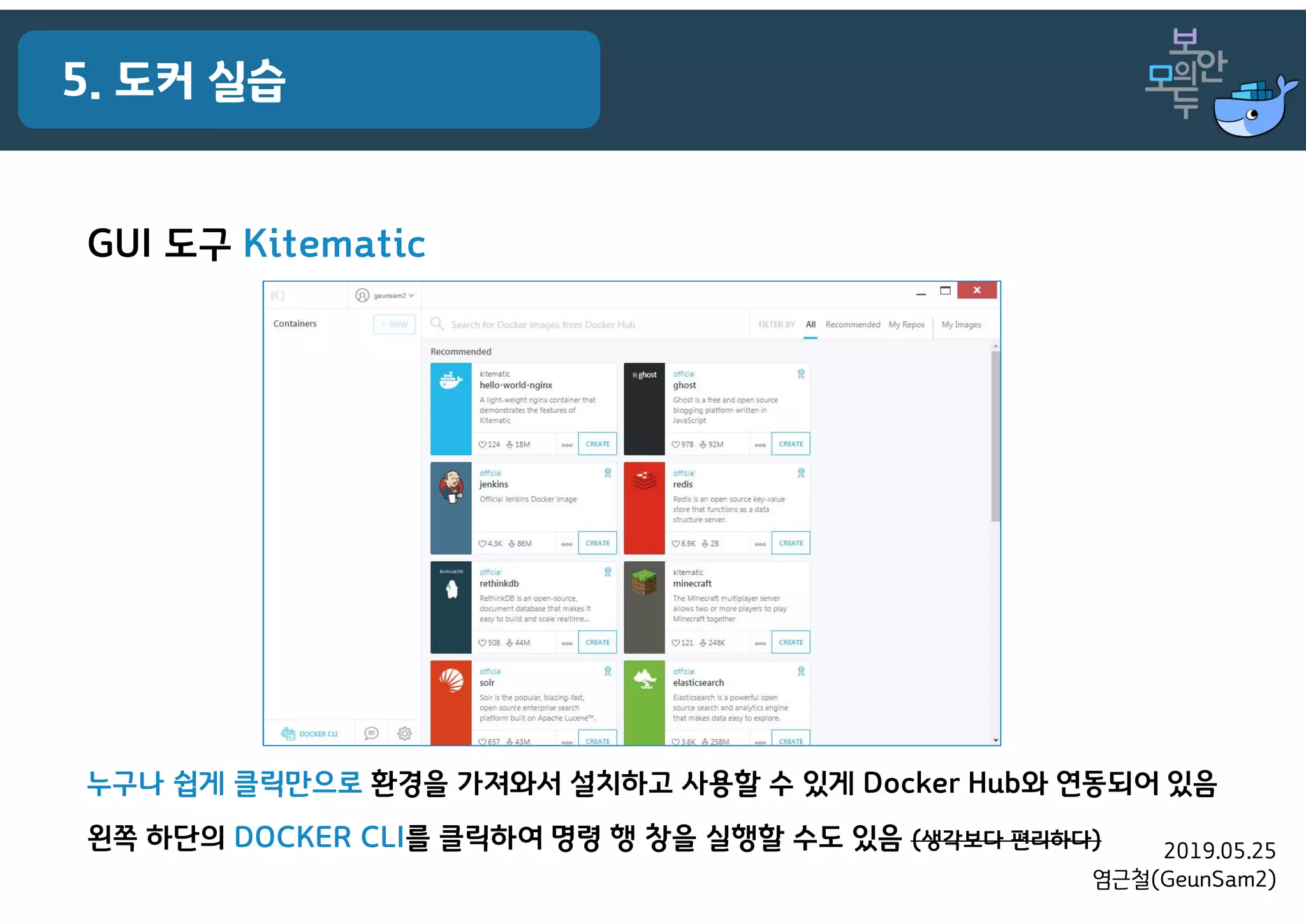
Task: Click the 'rethinkdb' image title
Action: (499, 583)
